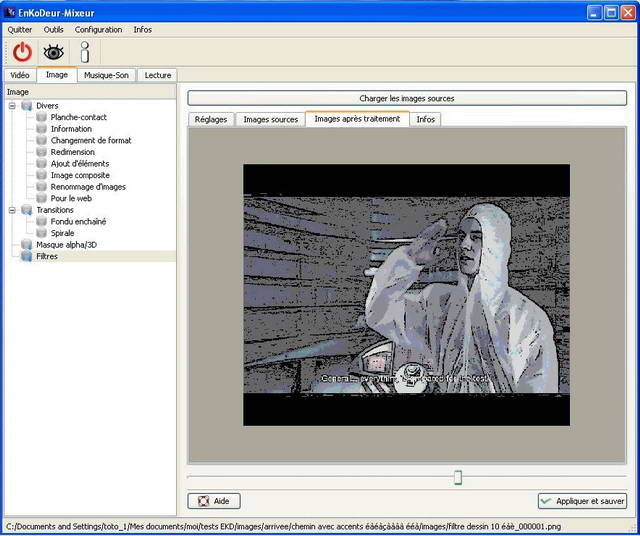This screenshot has height=536, width=640.
Task: Click Appliquer et sauver button
Action: pyautogui.click(x=582, y=501)
